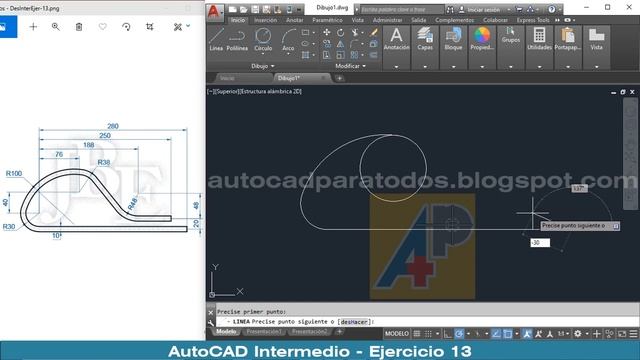
Task: Open Photos edit tools dropdown chevron
Action: (x=188, y=26)
